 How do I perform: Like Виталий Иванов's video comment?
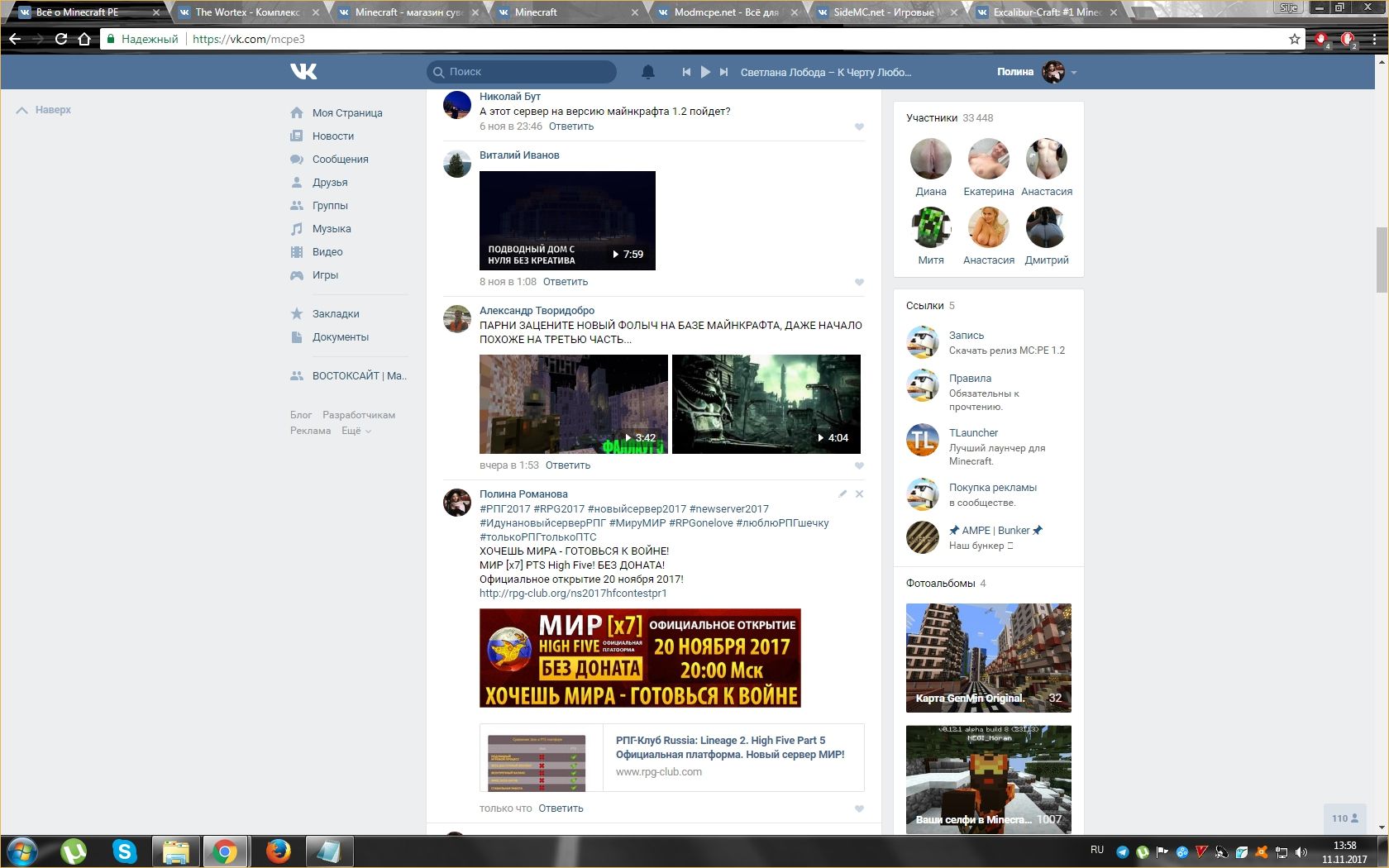(859, 282)
